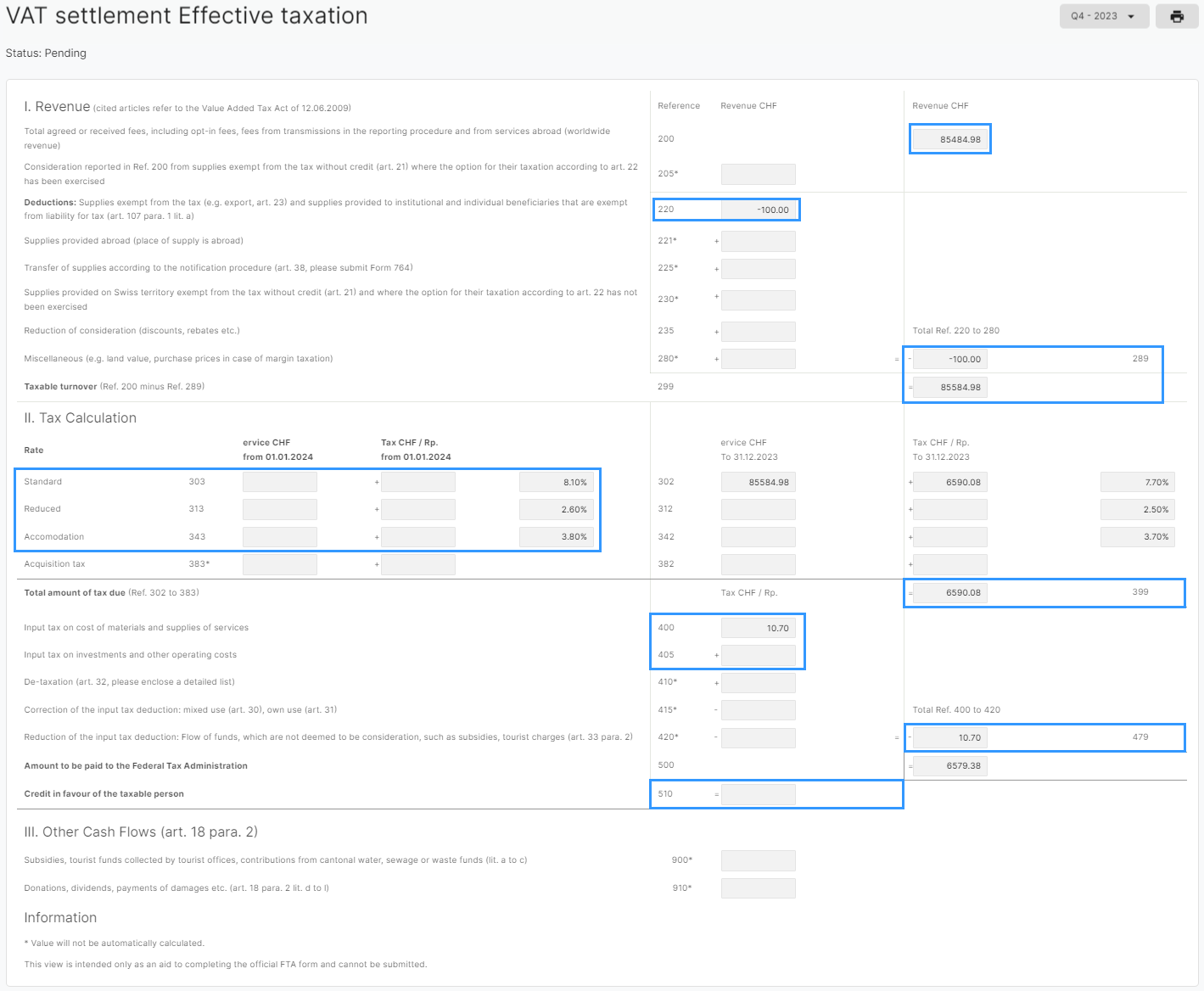Click the Ref. 900 subsidies input field

[758, 860]
